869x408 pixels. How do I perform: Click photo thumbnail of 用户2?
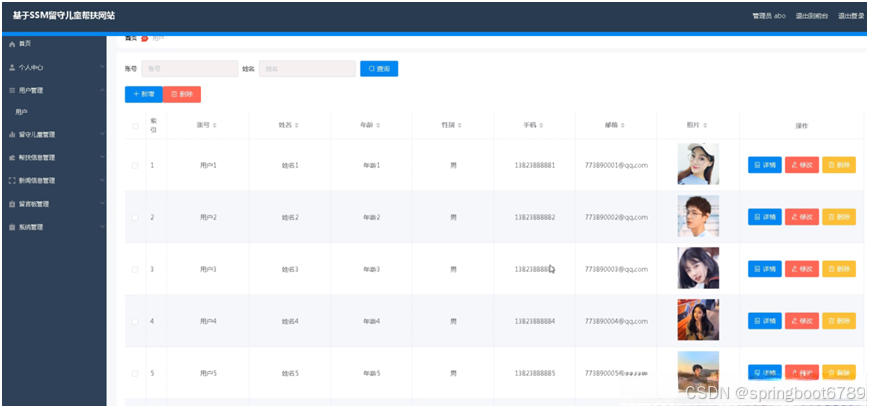point(698,216)
